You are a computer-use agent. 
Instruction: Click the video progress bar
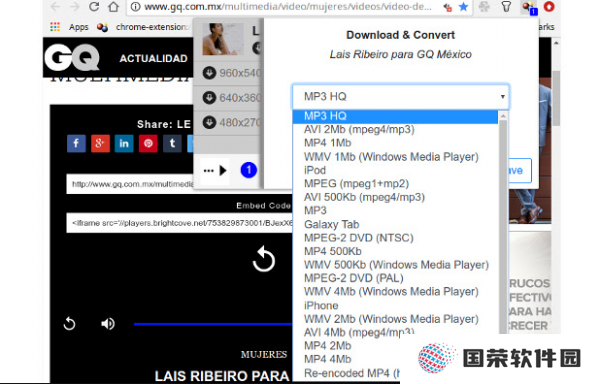213,324
